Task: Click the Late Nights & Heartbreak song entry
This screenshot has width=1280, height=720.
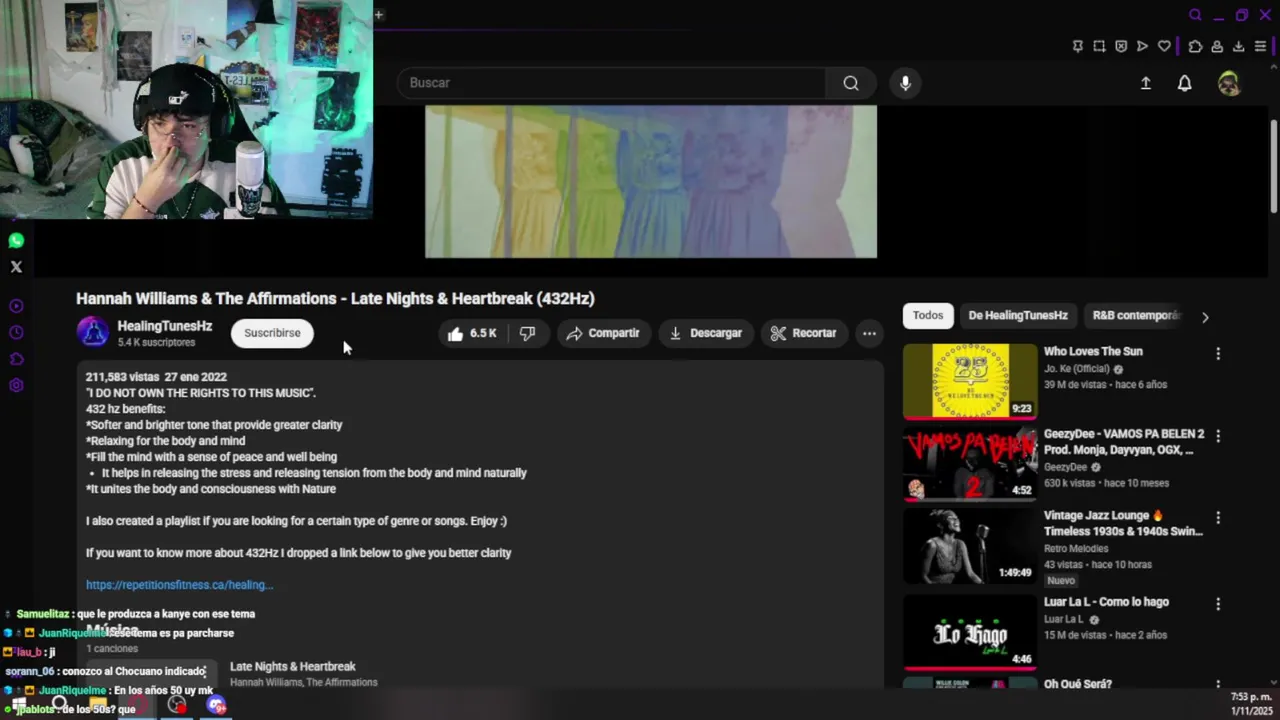Action: [x=304, y=674]
